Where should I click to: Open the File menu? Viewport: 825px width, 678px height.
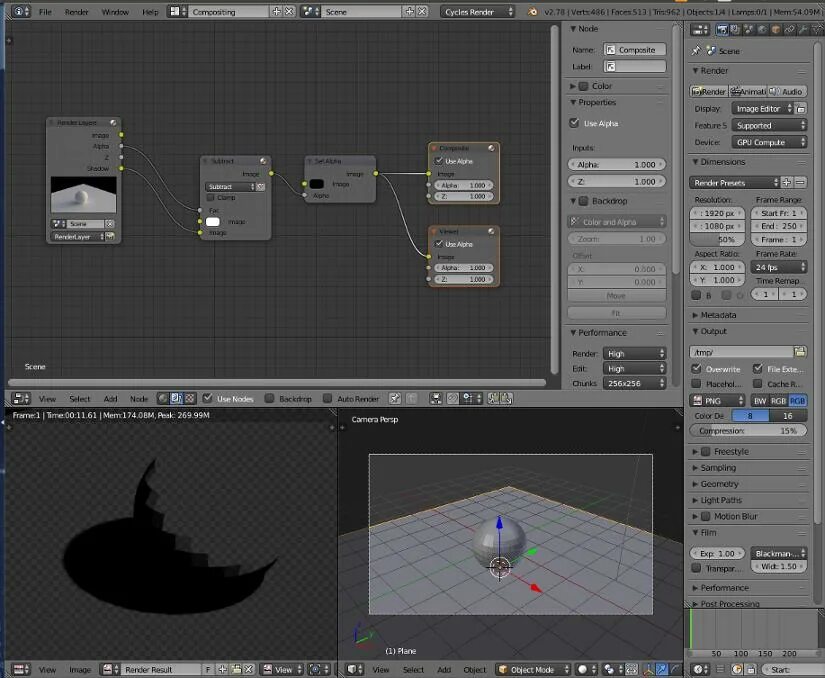(45, 12)
